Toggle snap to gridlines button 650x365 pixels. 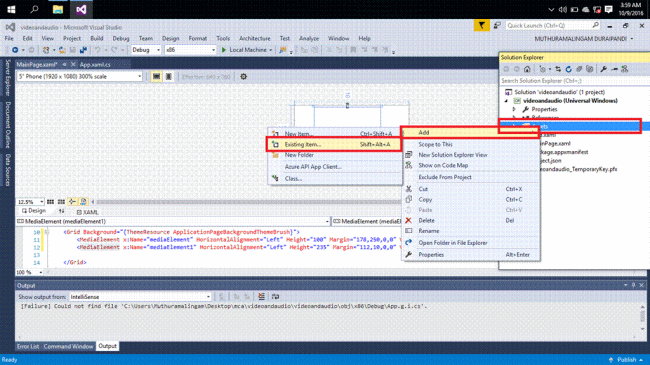click(61, 202)
